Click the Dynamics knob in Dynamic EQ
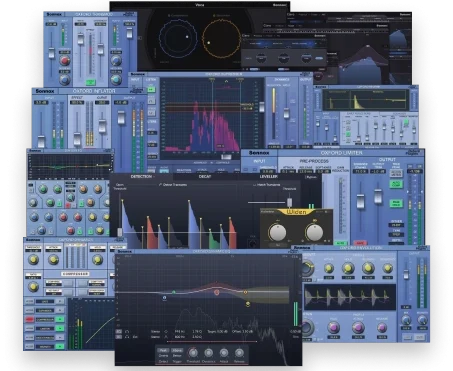453x371 pixels. point(208,353)
